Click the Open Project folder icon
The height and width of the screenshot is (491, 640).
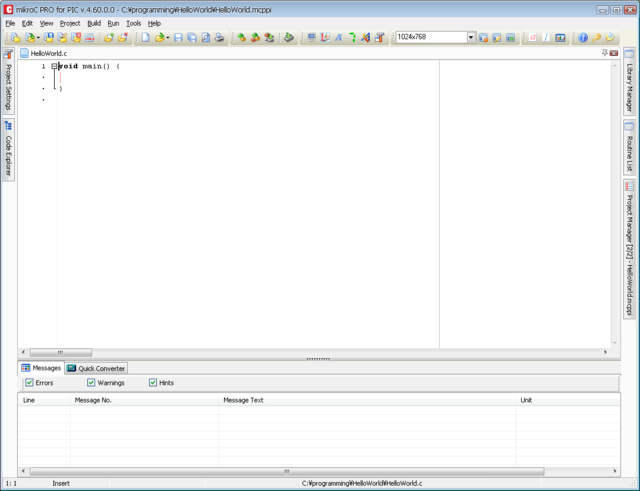pyautogui.click(x=30, y=38)
